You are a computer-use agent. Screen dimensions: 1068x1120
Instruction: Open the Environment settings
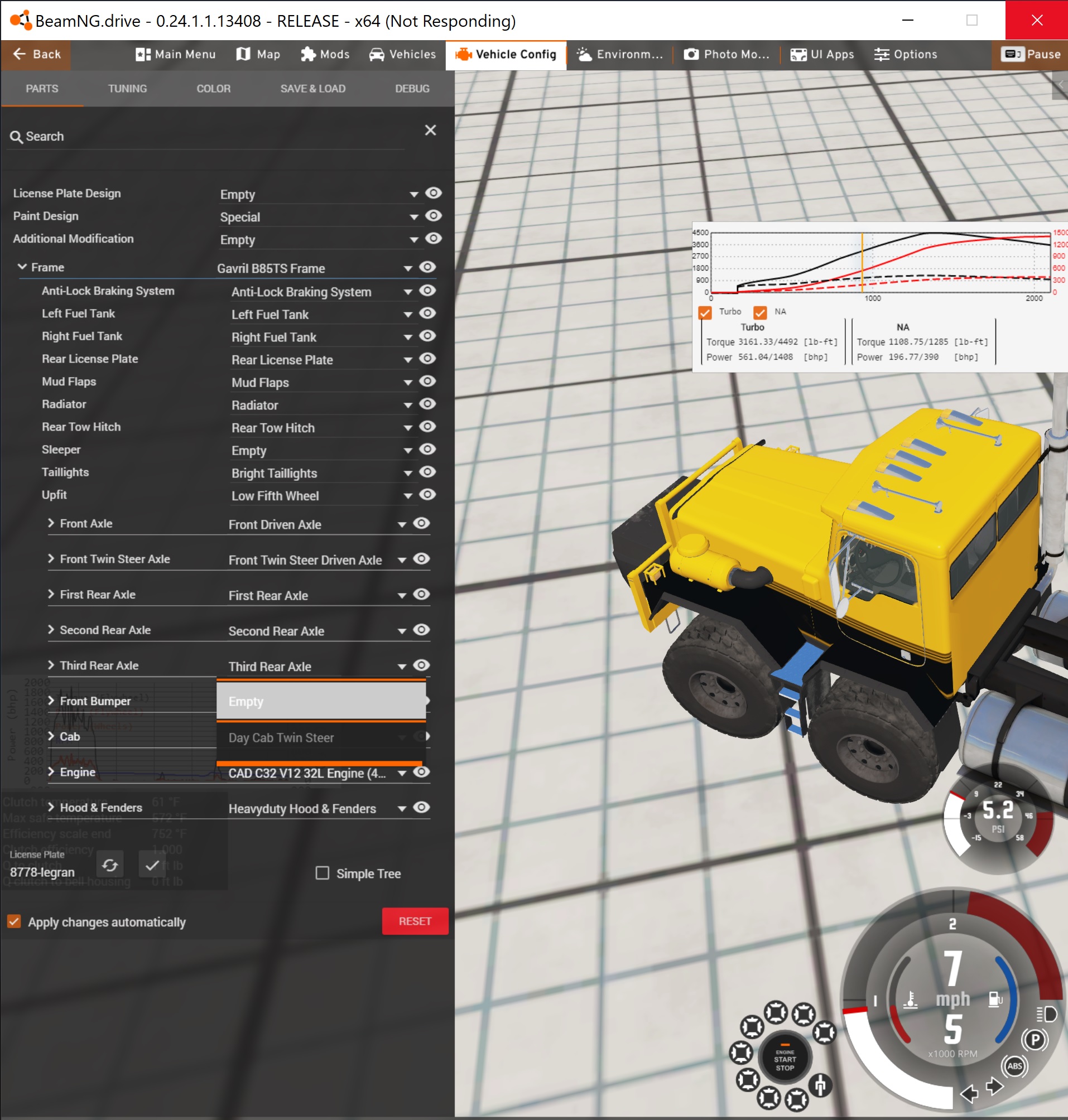[x=619, y=54]
